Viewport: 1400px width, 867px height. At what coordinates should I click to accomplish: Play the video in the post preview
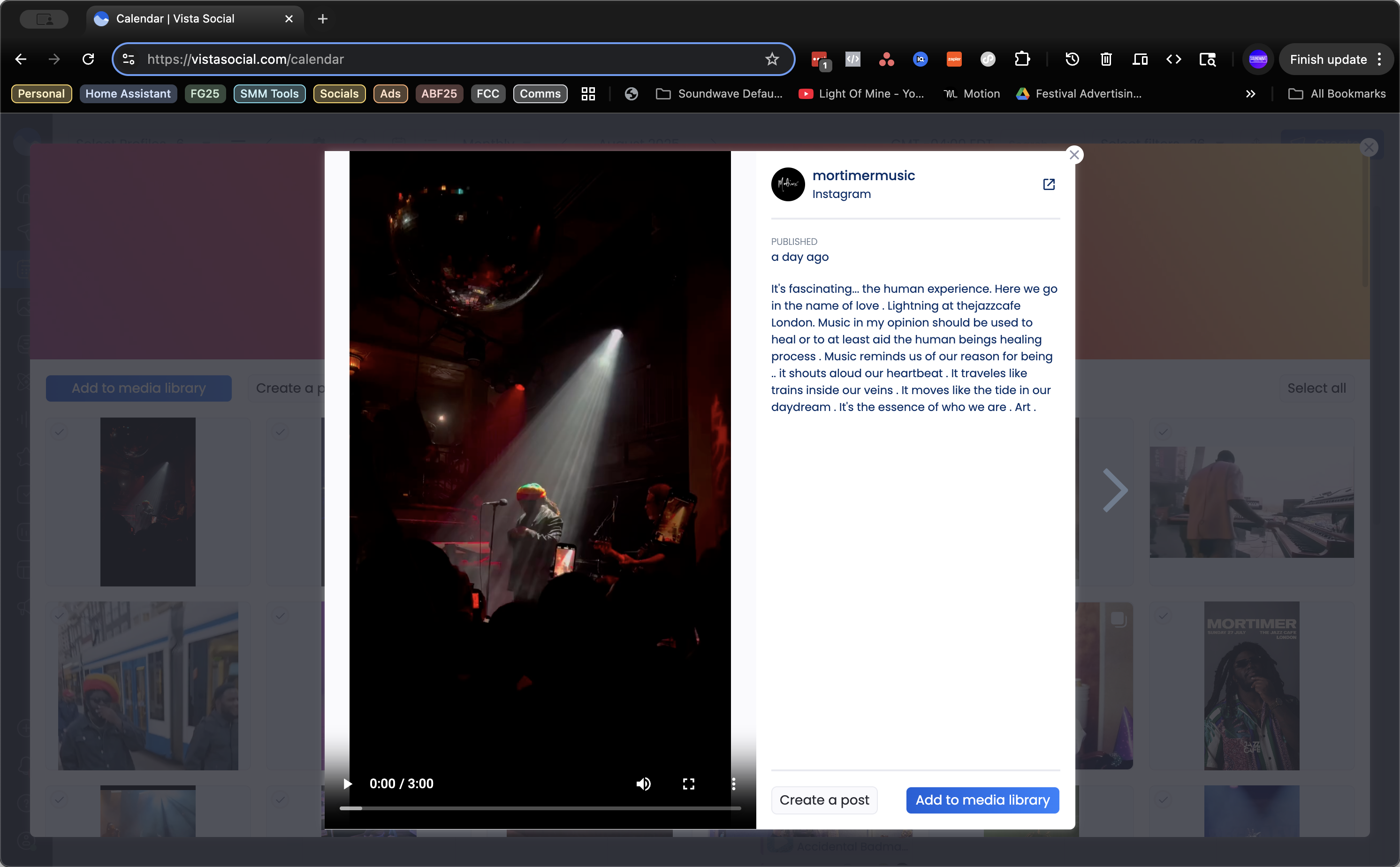click(x=348, y=783)
